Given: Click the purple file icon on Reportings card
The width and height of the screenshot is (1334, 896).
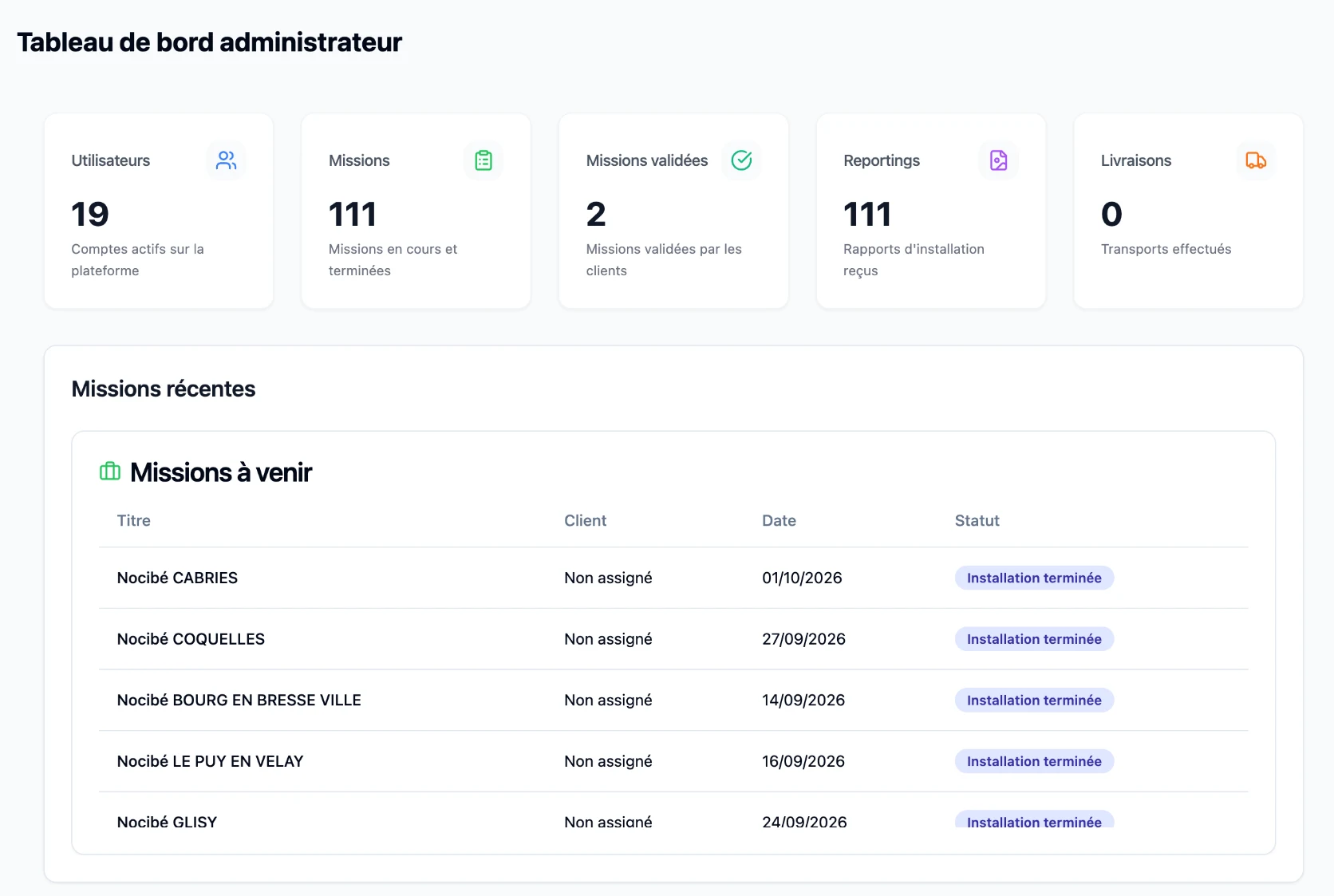Looking at the screenshot, I should coord(999,160).
